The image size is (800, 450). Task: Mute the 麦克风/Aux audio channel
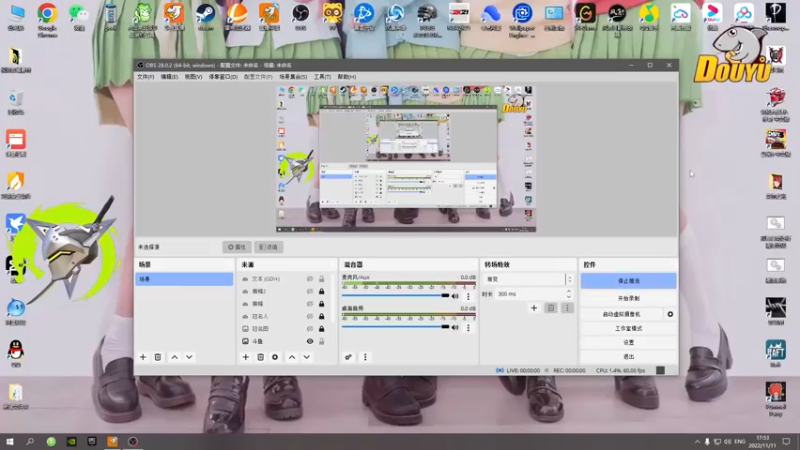[x=455, y=296]
